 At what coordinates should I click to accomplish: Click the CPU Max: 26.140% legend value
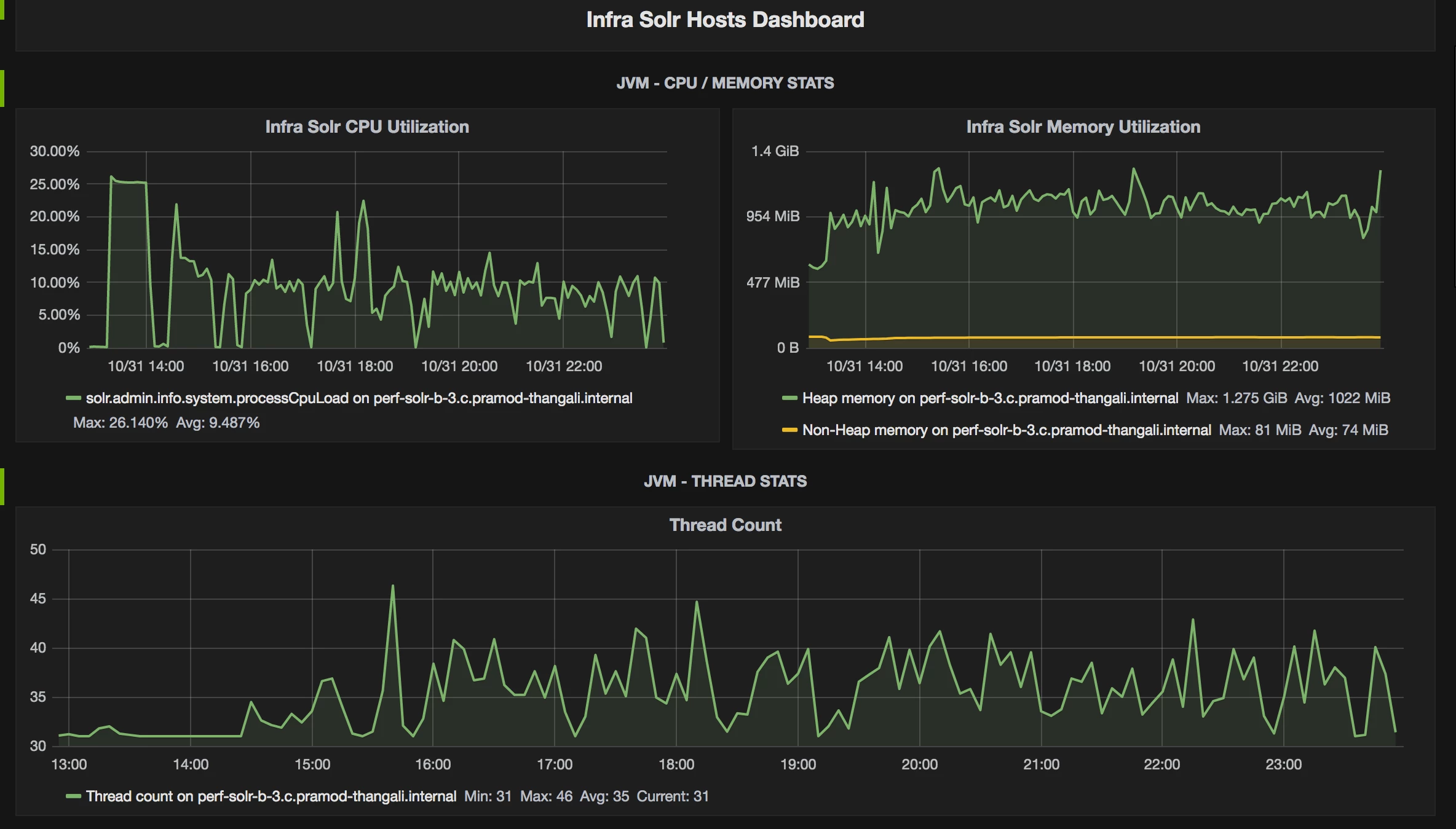121,423
